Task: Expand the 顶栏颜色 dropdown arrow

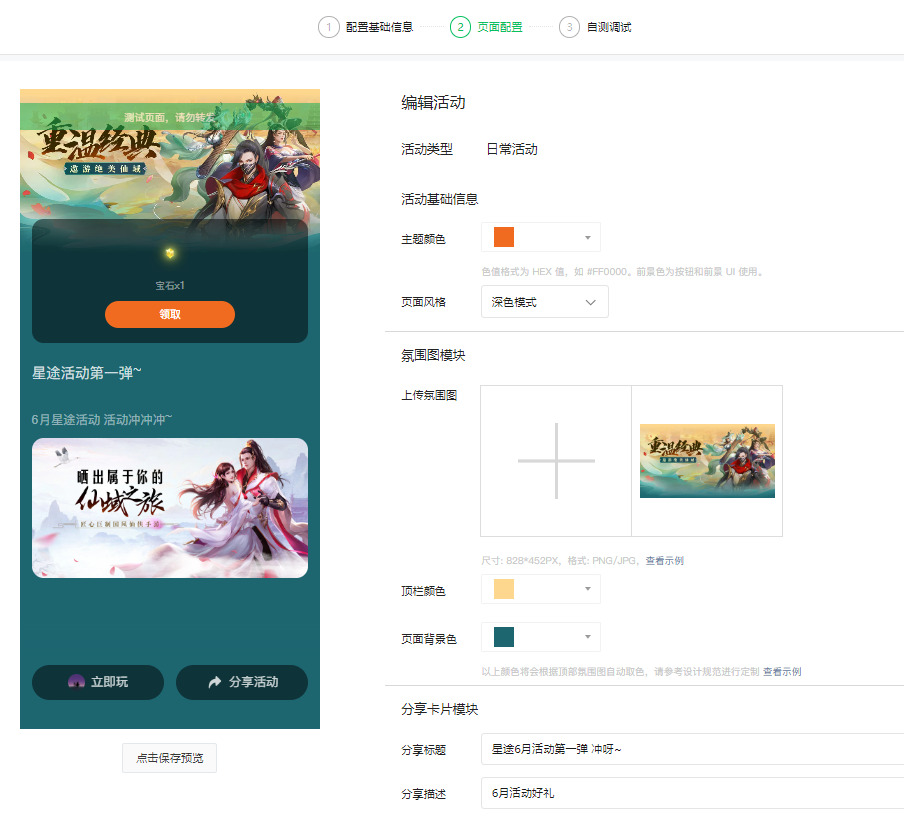Action: point(587,589)
